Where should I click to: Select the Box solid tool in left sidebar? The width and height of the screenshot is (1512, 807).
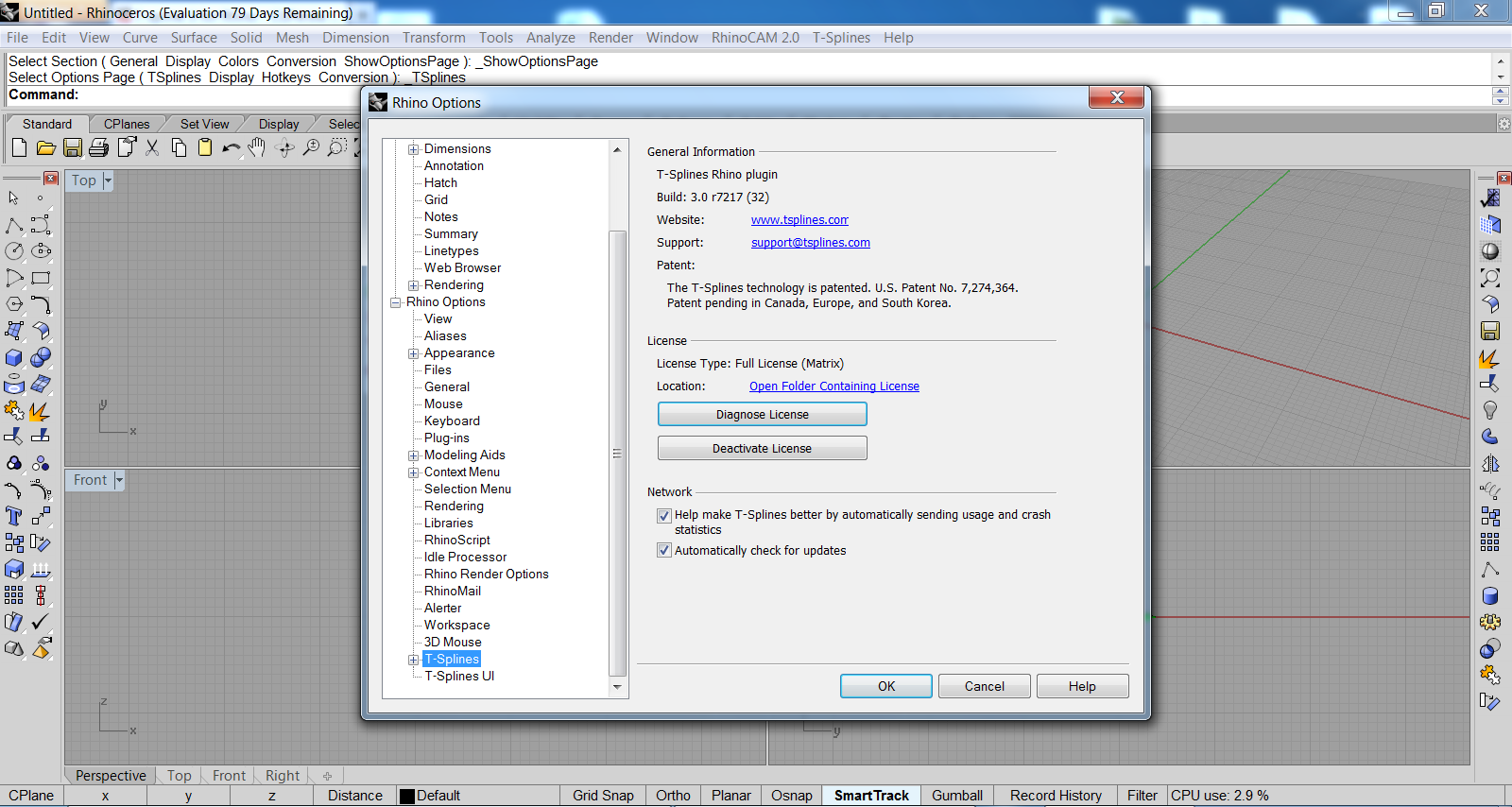click(x=14, y=357)
